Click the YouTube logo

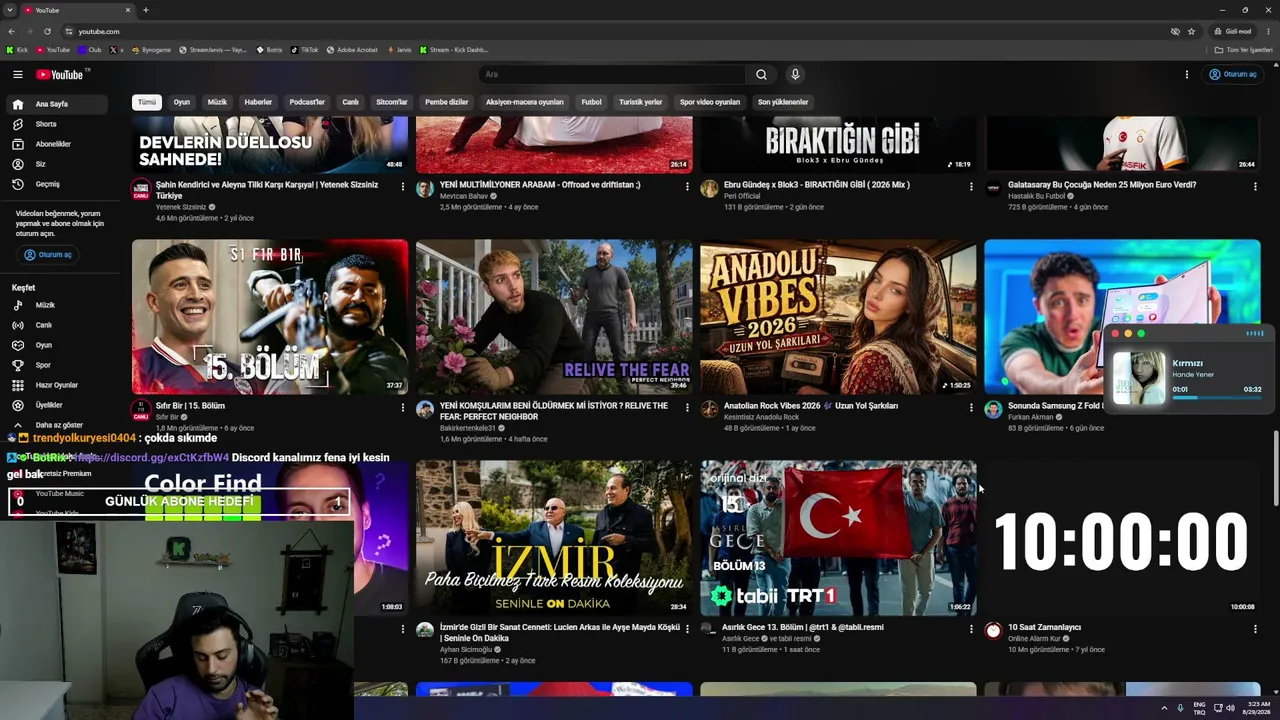coord(60,74)
